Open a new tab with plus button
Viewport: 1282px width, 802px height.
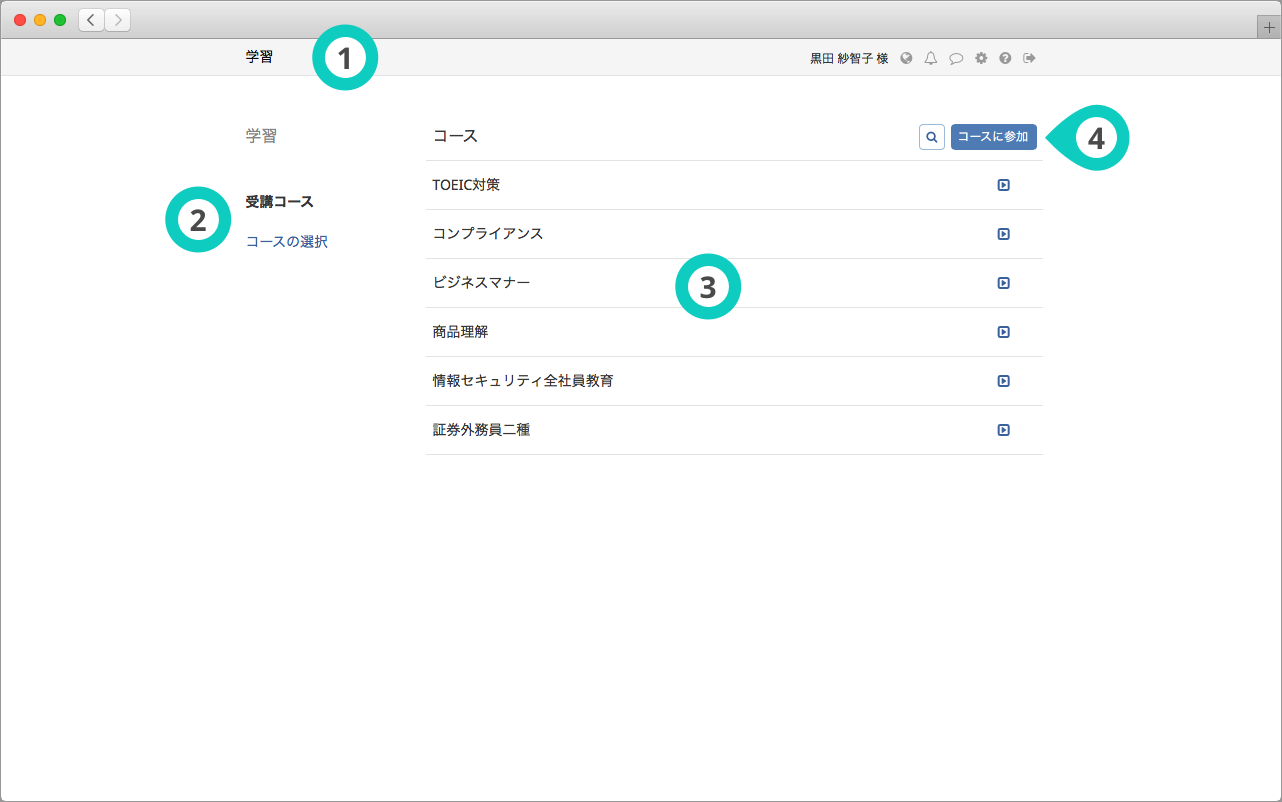1269,28
